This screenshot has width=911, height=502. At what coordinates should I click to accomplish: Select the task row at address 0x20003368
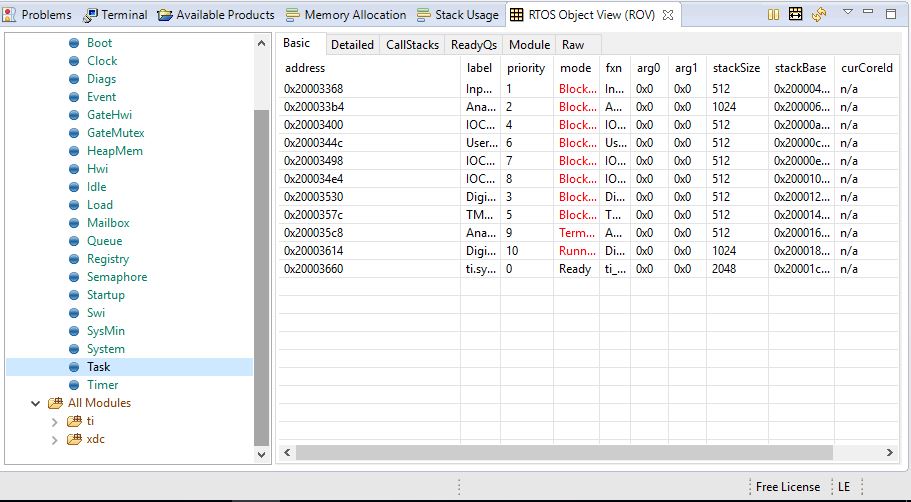(589, 89)
